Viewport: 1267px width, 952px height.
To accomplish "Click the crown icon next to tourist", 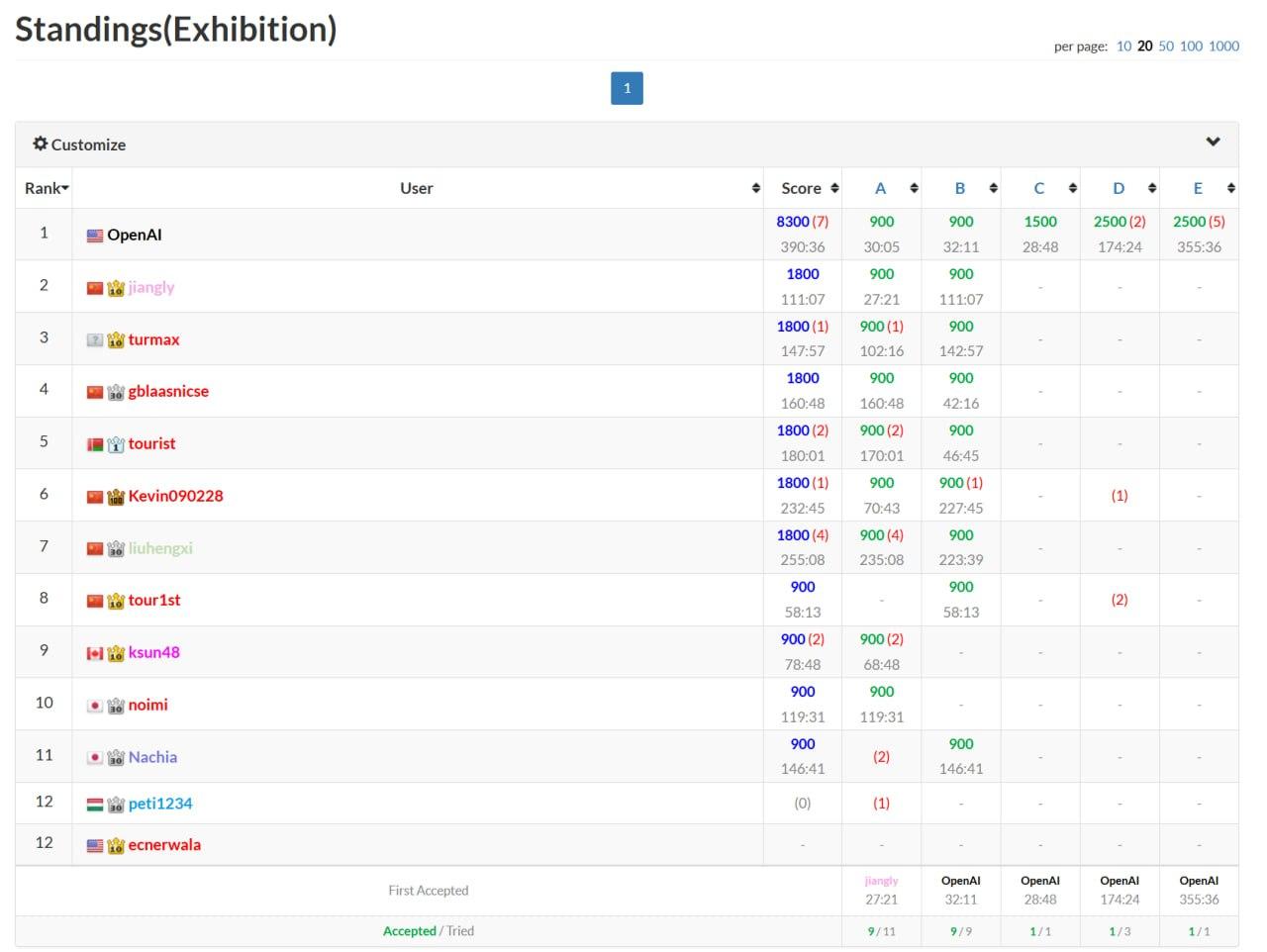I will point(116,444).
